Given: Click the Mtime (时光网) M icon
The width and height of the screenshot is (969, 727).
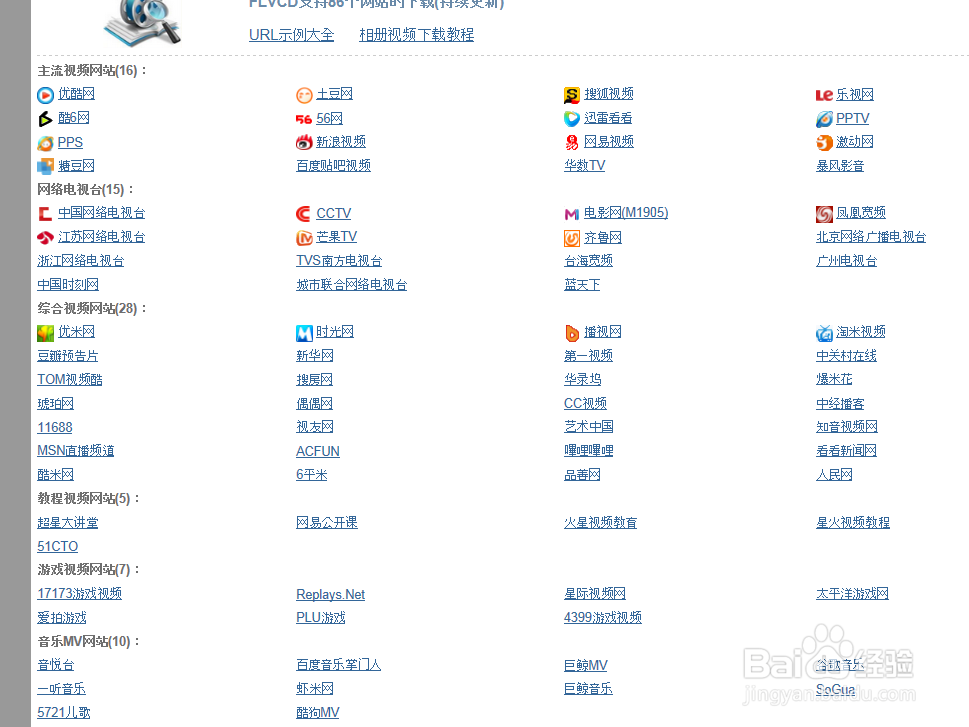Looking at the screenshot, I should (x=304, y=333).
